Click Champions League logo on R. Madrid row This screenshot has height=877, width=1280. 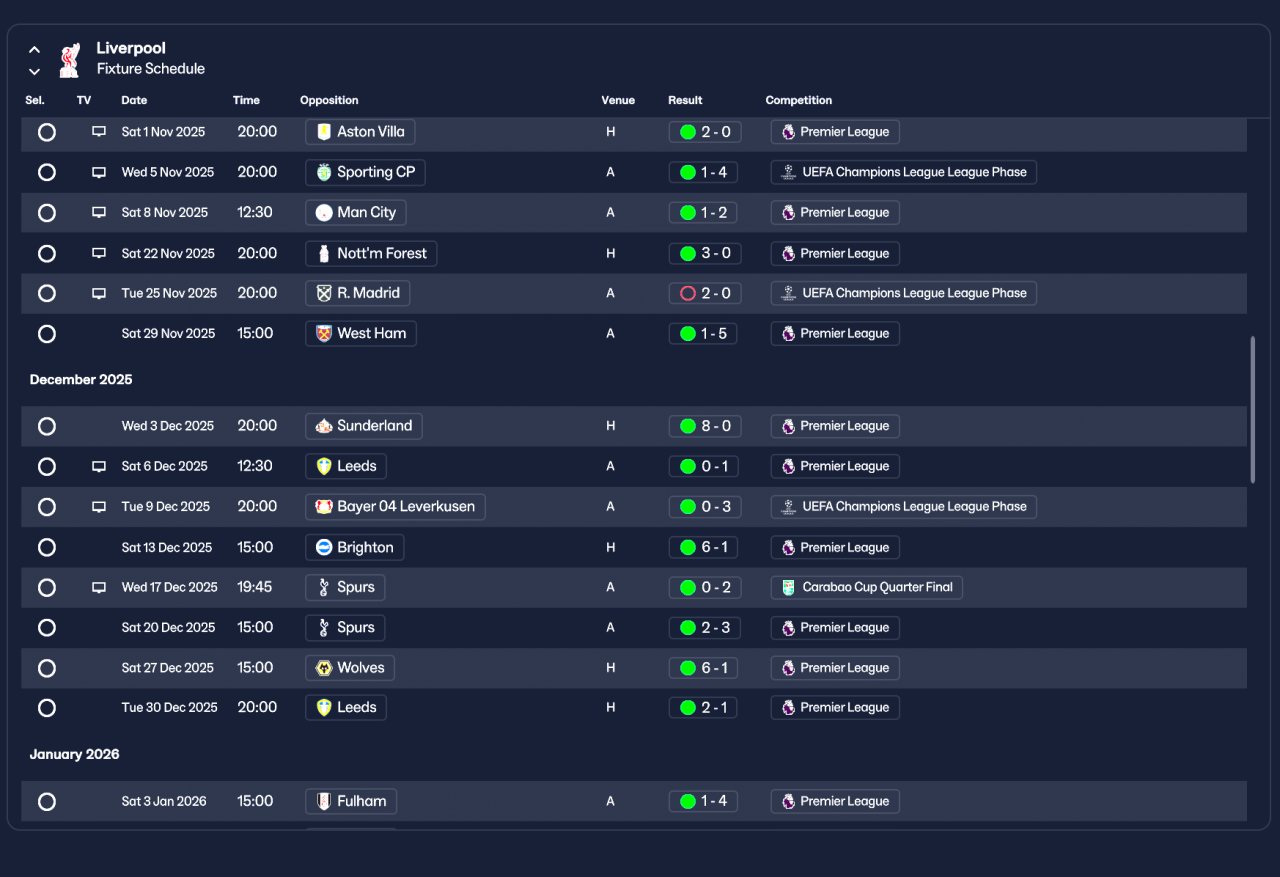[x=788, y=293]
